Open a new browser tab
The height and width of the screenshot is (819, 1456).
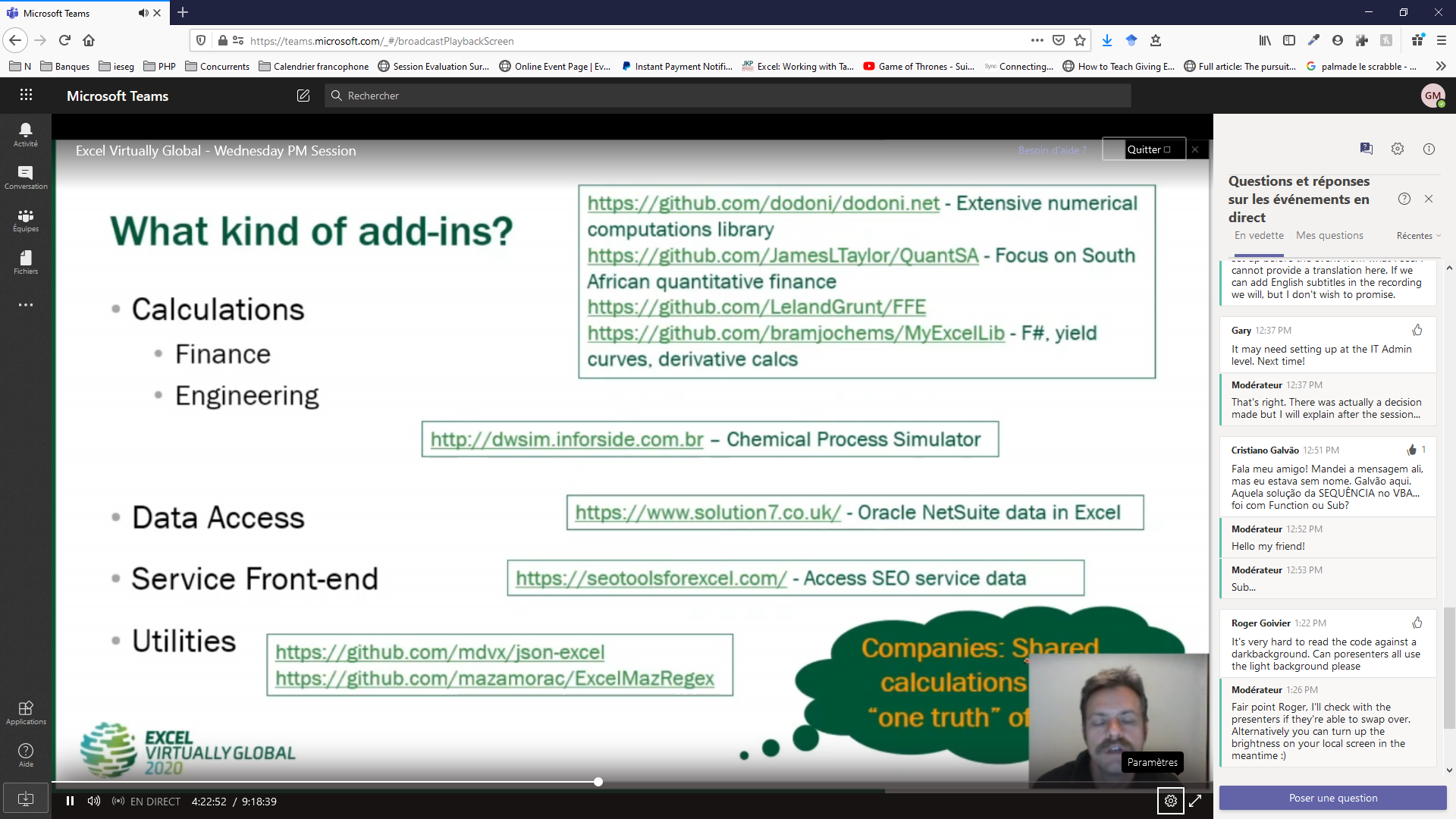[x=183, y=12]
